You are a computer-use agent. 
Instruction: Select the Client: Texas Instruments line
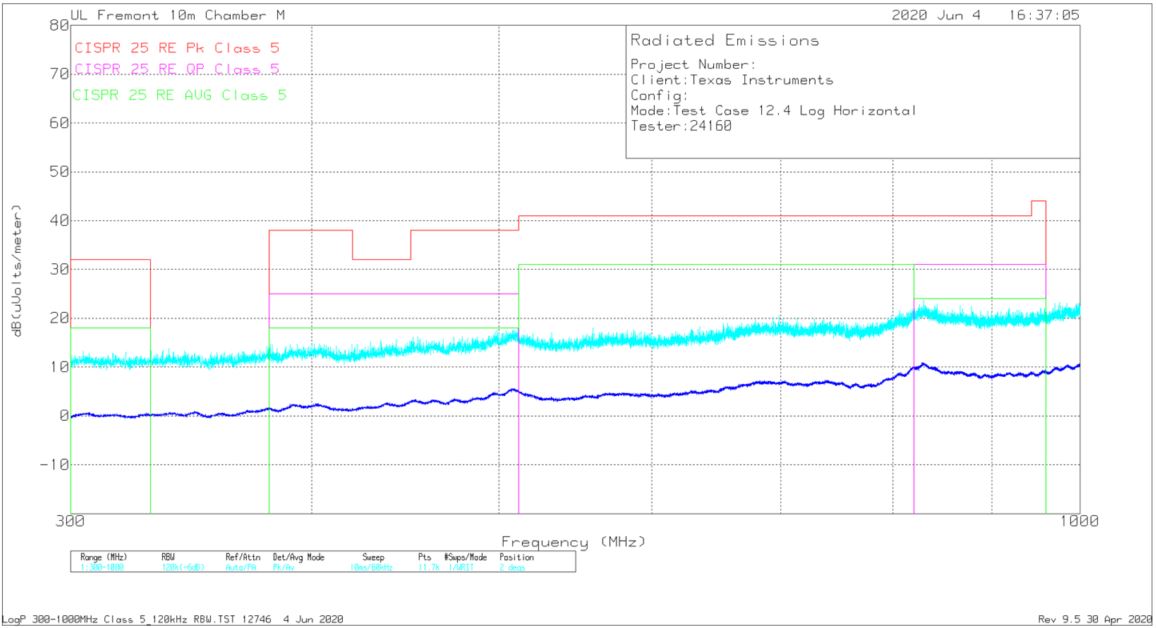(731, 80)
